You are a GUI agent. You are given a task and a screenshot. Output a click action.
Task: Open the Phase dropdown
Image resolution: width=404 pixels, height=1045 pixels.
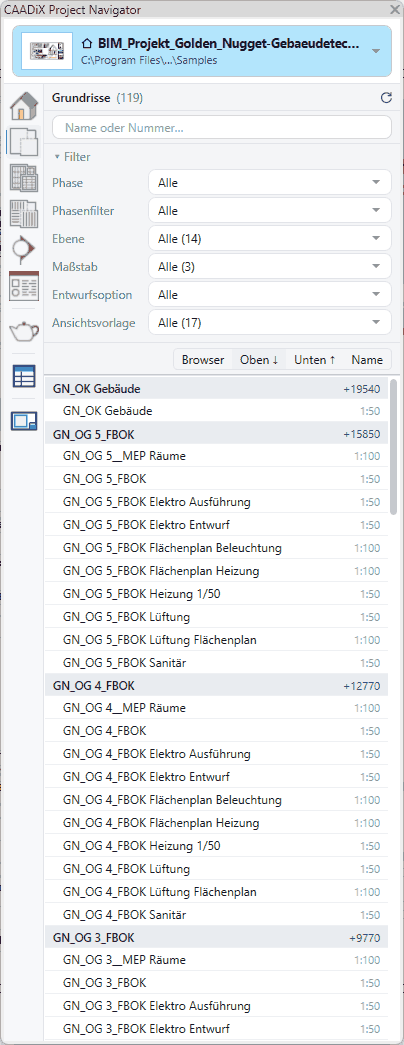[269, 183]
